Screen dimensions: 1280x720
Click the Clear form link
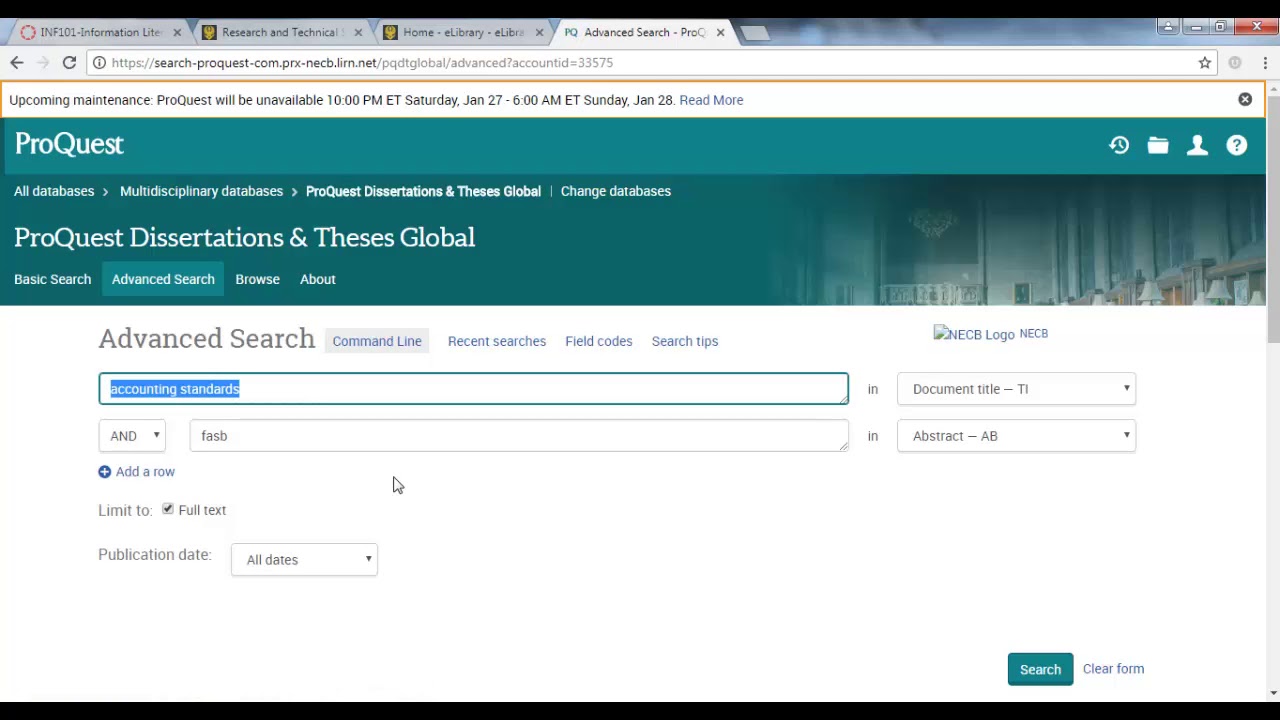1113,669
